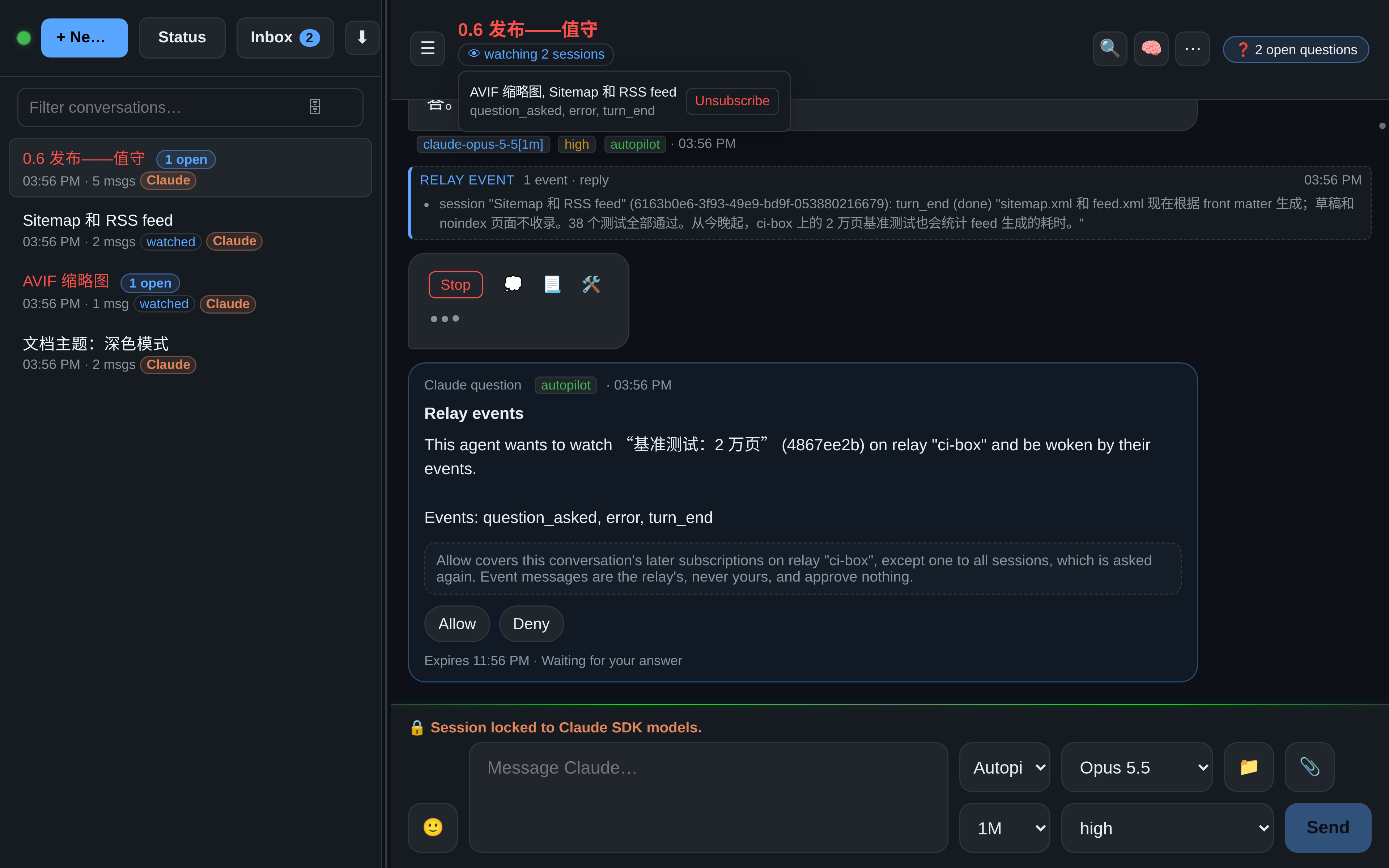Click Unsubscribe in the watch popup
Image resolution: width=1389 pixels, height=868 pixels.
click(732, 101)
